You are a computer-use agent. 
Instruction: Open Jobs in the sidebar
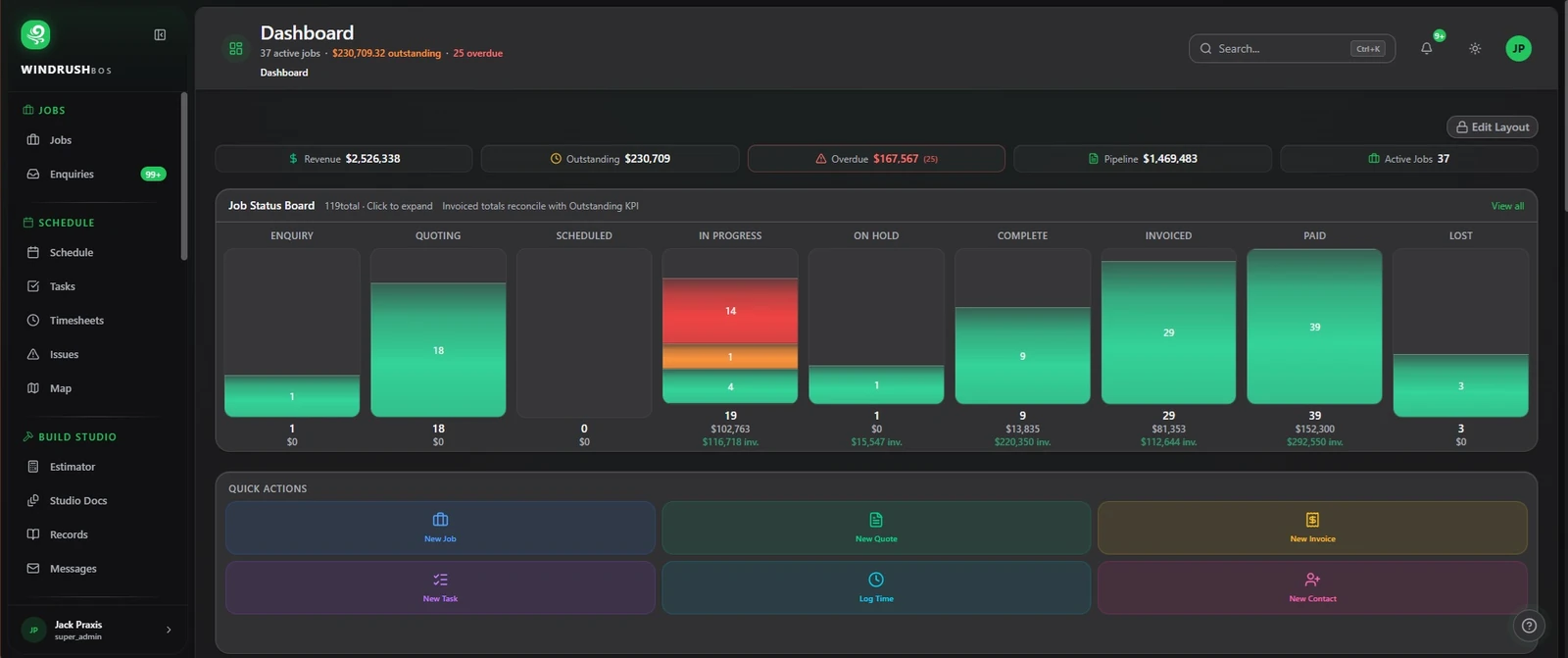(96, 140)
